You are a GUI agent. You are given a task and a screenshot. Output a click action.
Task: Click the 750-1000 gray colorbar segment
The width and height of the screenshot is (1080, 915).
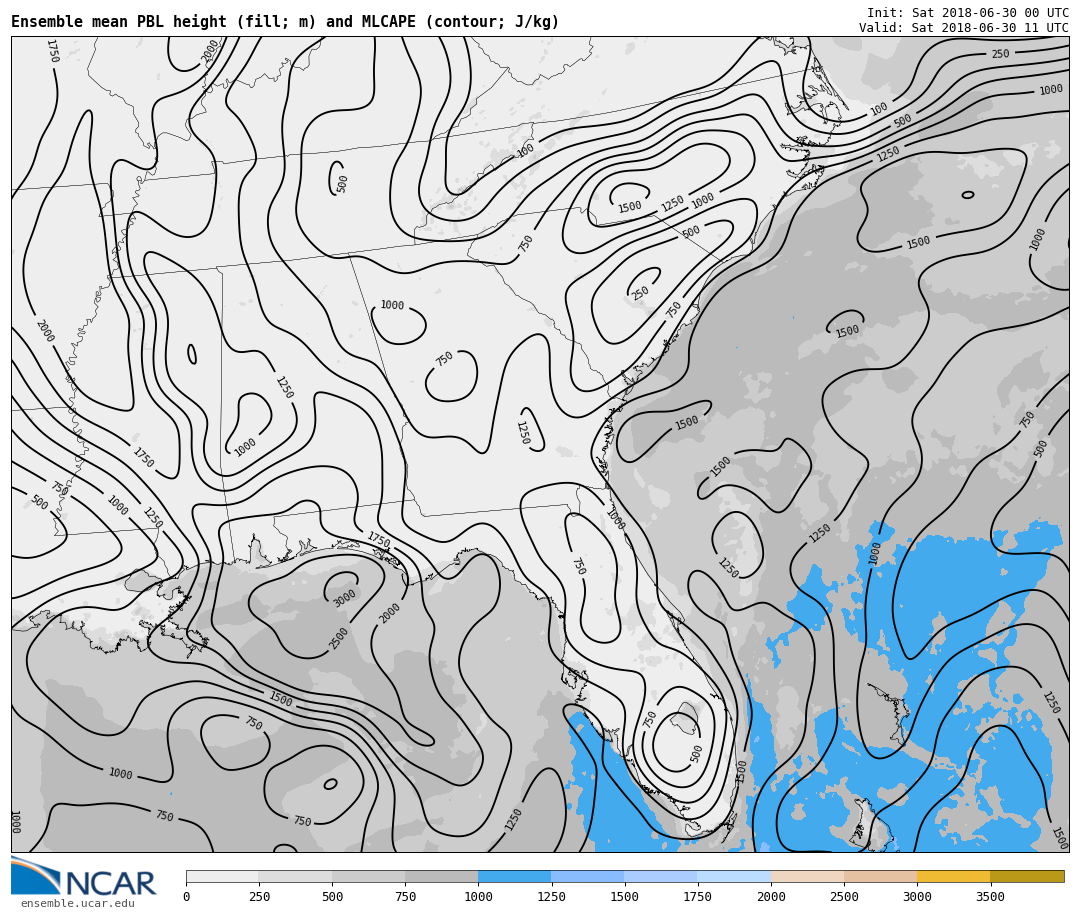coord(442,876)
